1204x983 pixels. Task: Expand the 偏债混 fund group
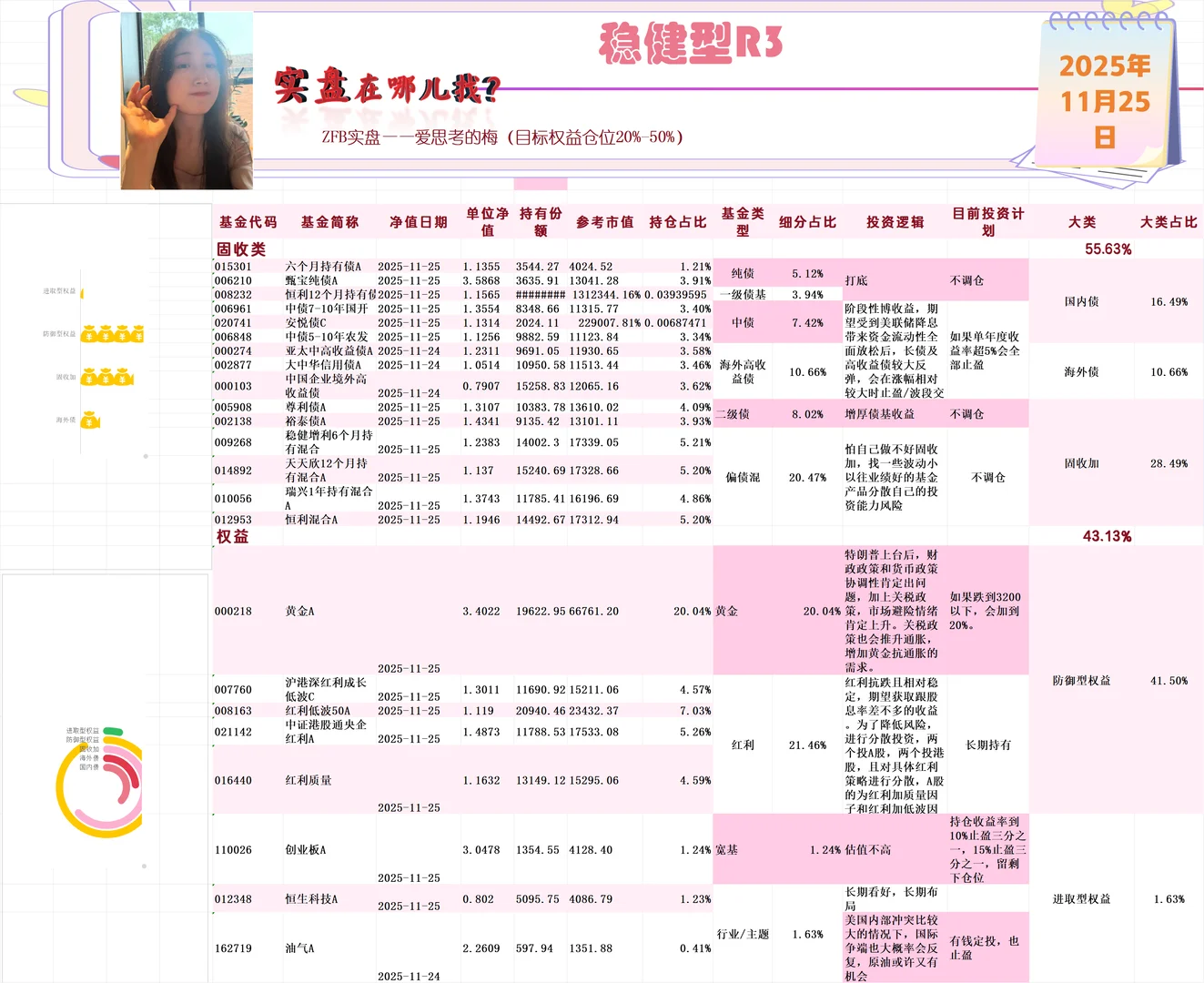(742, 476)
